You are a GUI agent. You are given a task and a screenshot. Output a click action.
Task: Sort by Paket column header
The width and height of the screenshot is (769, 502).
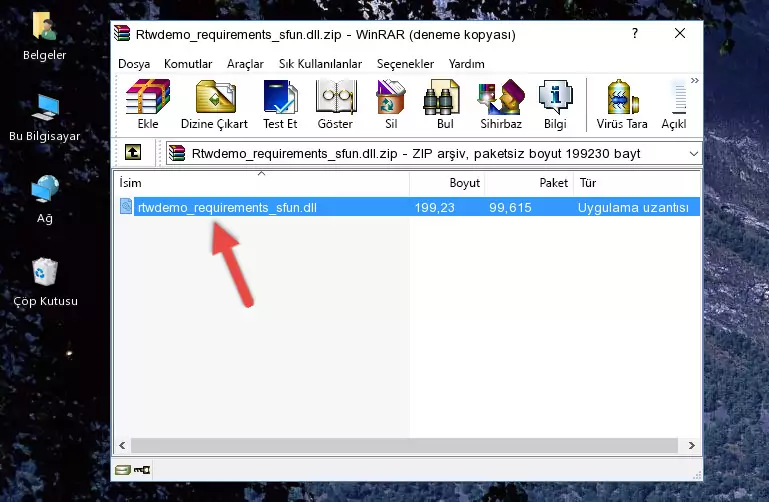click(529, 183)
